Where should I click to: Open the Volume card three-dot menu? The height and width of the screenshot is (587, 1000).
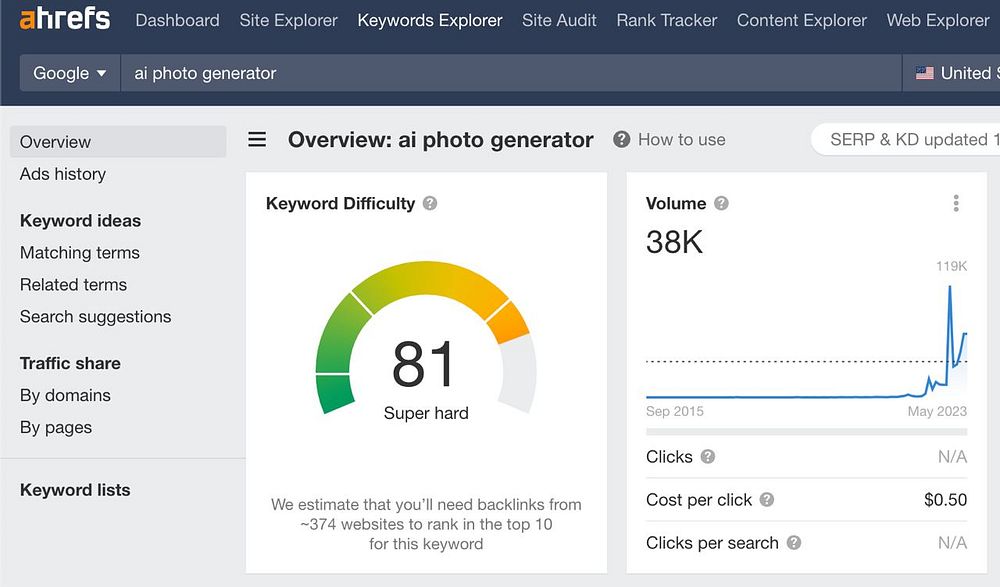click(956, 203)
